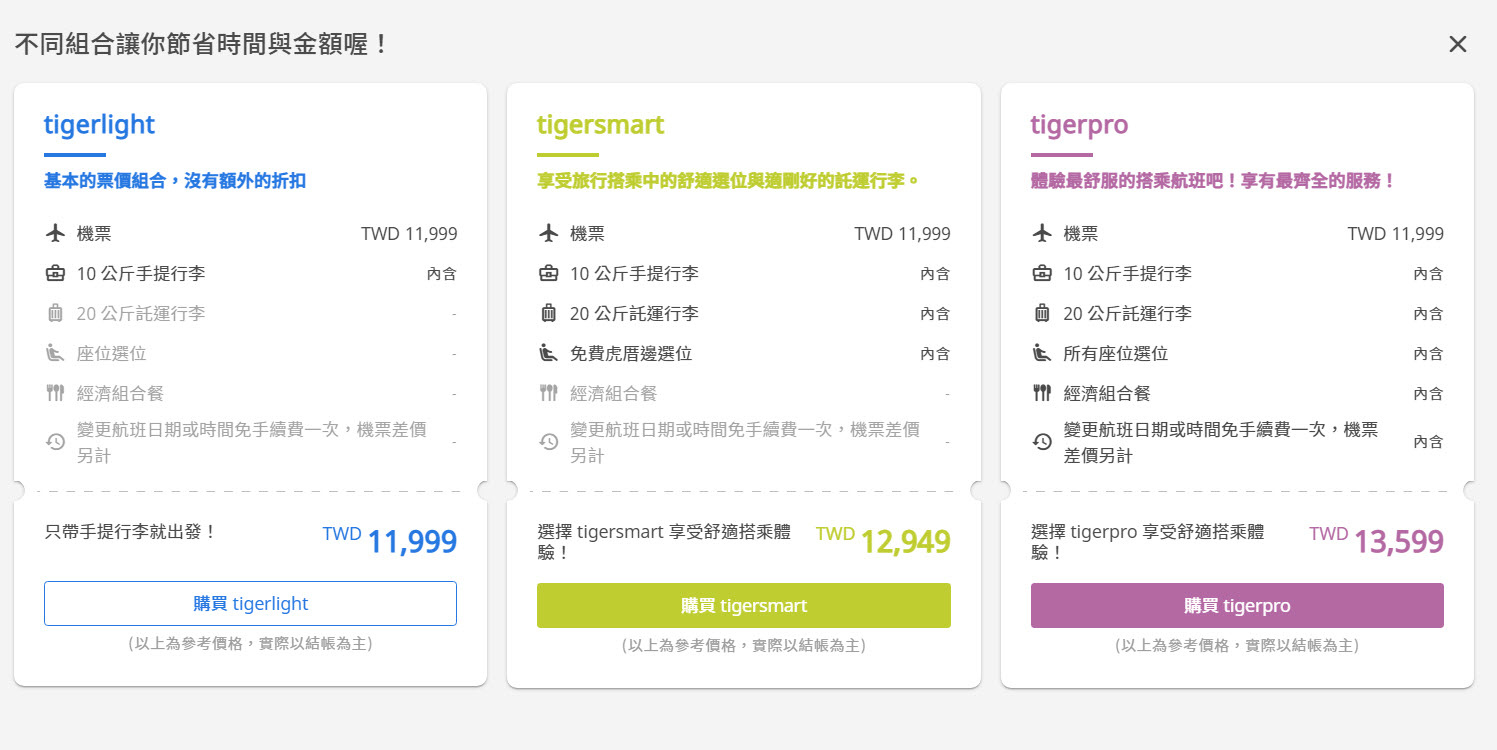Click 20 公斤託運行李 label in tigerlight card
The width and height of the screenshot is (1497, 750).
coord(141,313)
